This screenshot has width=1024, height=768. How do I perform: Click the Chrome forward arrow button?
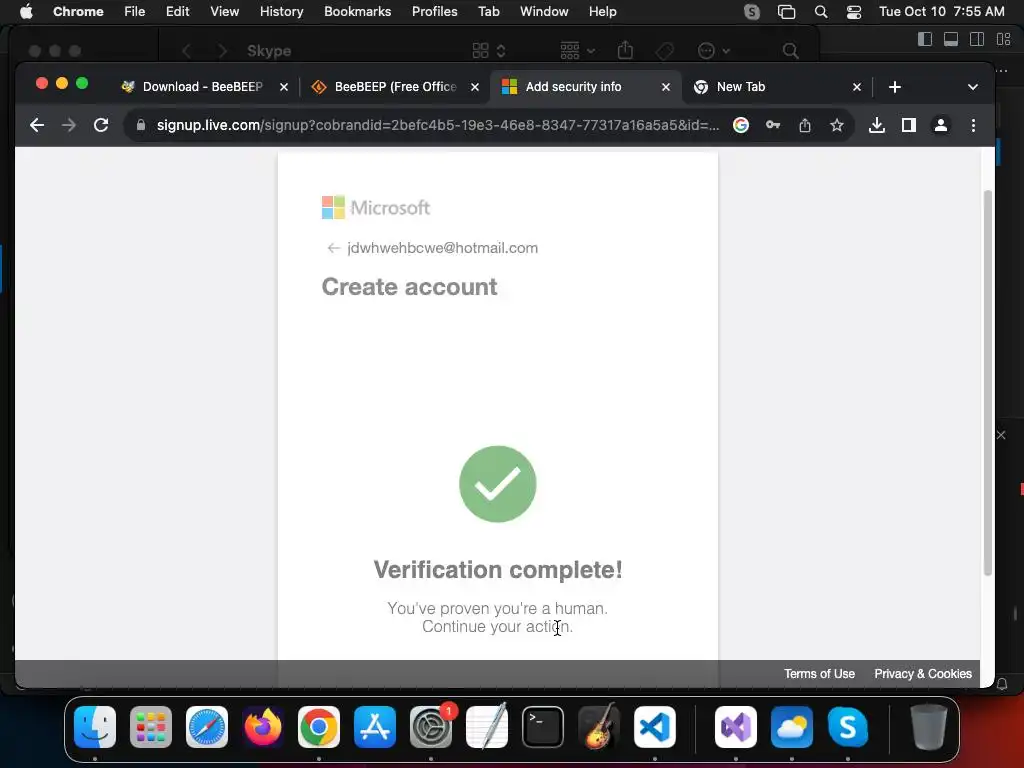(69, 125)
